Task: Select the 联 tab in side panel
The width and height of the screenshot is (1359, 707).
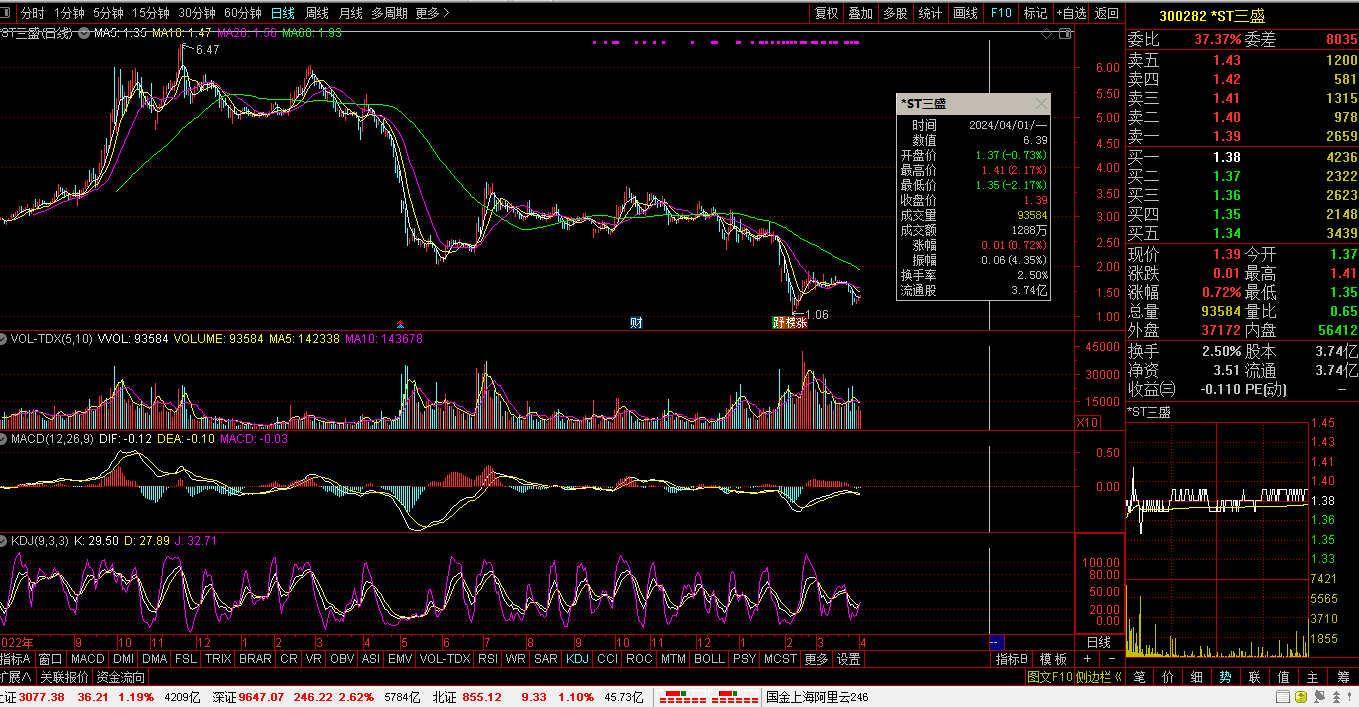Action: tap(1255, 677)
